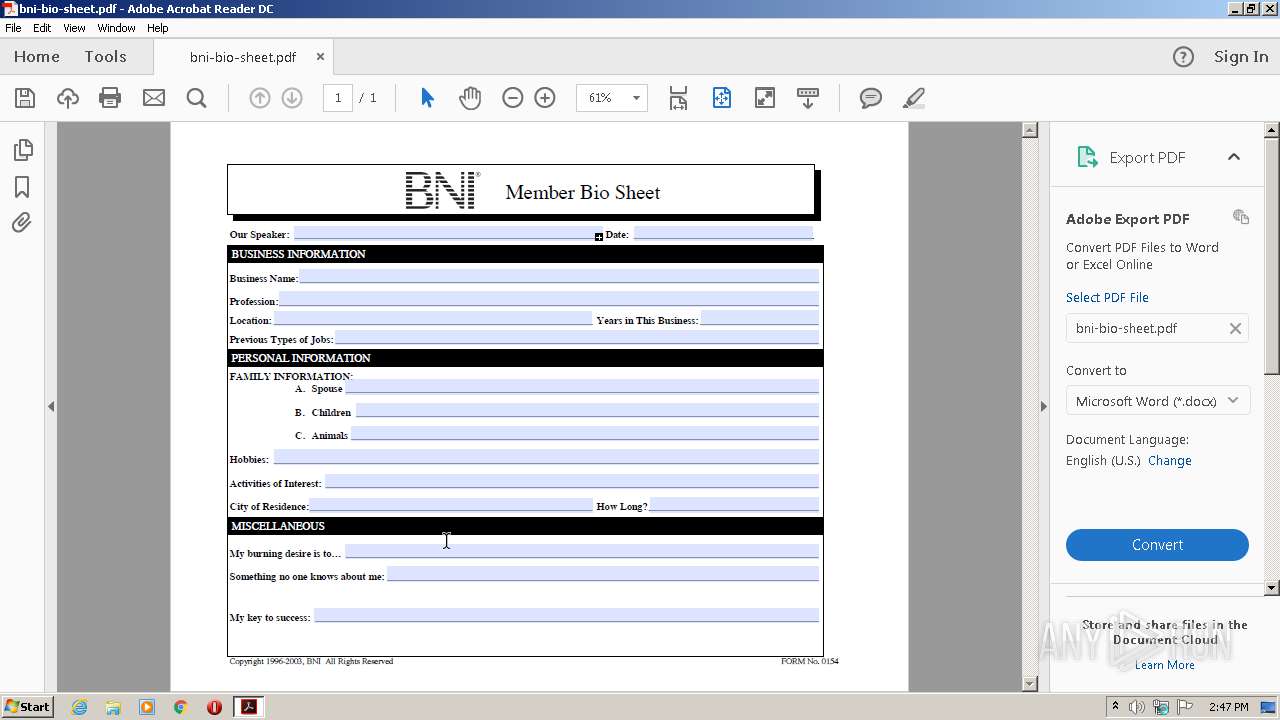The image size is (1280, 720).
Task: Open the Attachments paperclip panel
Action: point(22,223)
